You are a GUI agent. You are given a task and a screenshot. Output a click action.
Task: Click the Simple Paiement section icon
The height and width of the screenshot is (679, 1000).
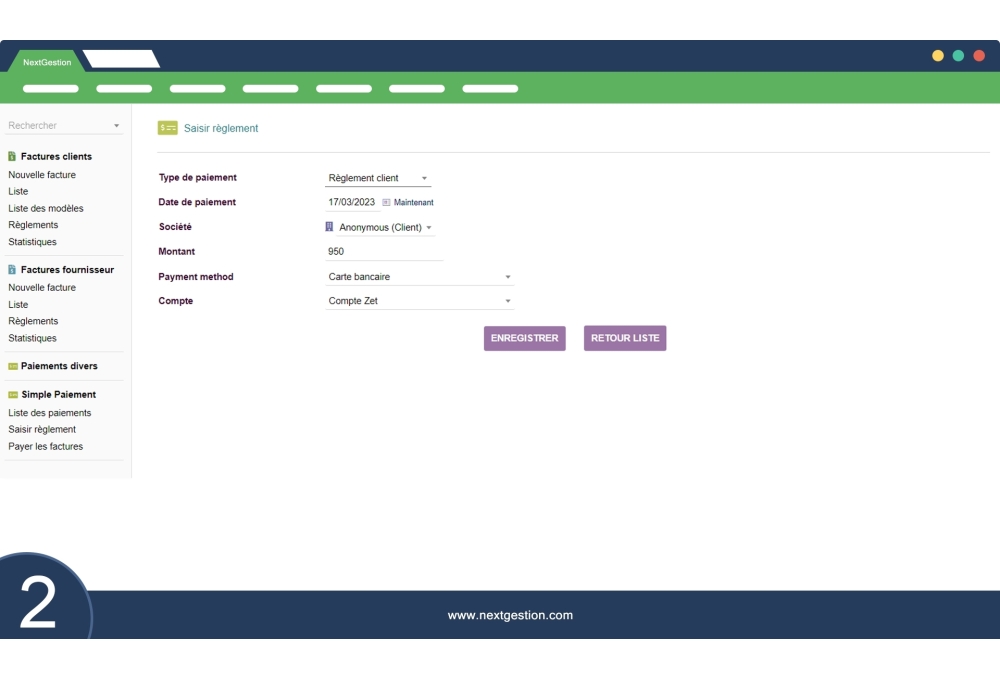[x=13, y=395]
